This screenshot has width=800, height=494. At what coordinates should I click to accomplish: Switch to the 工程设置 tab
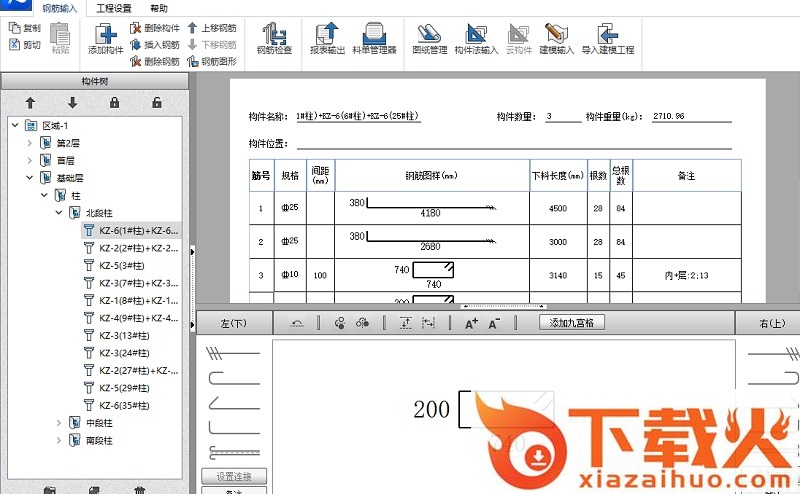114,8
